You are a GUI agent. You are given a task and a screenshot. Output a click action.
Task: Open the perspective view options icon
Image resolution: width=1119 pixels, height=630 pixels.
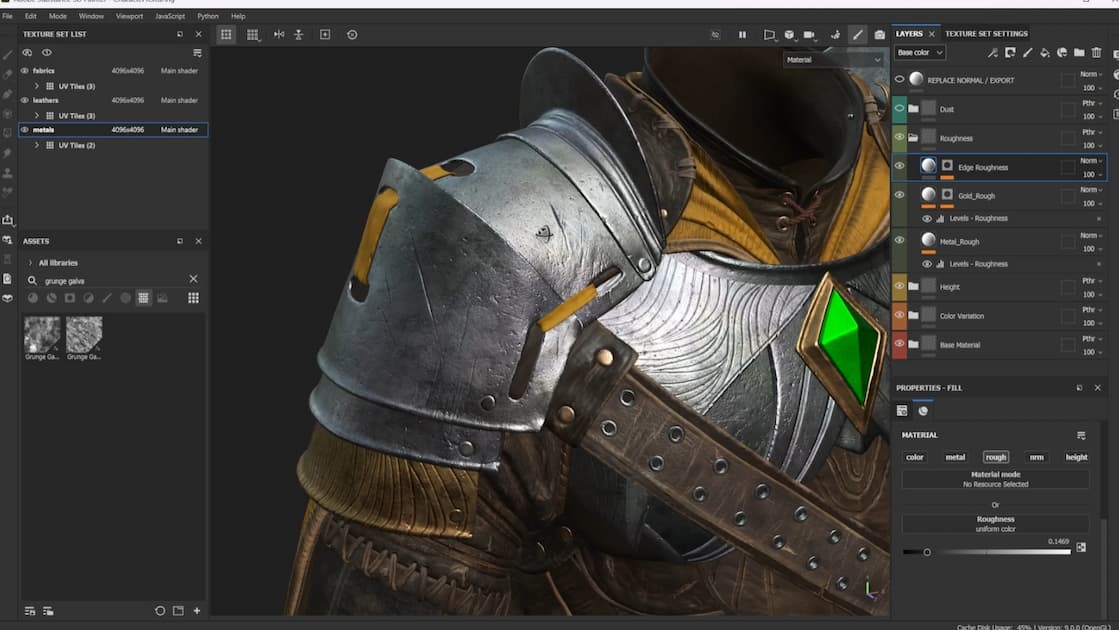pyautogui.click(x=769, y=34)
